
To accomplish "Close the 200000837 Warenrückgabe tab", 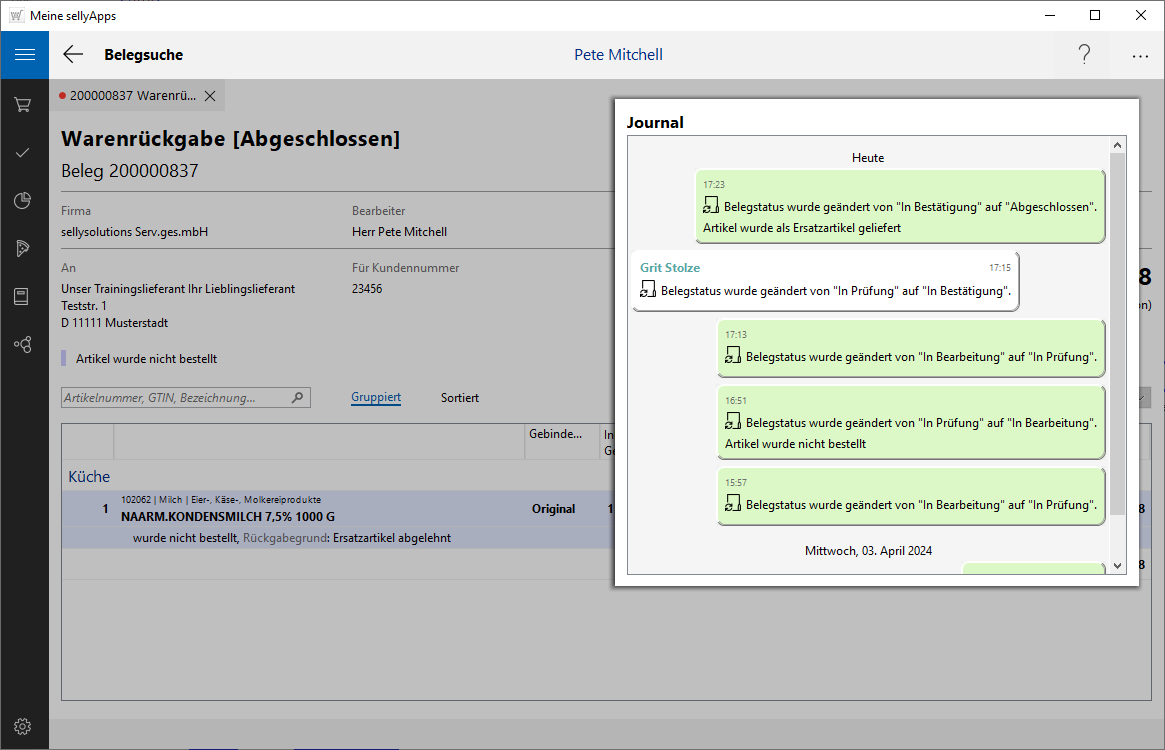I will click(210, 96).
